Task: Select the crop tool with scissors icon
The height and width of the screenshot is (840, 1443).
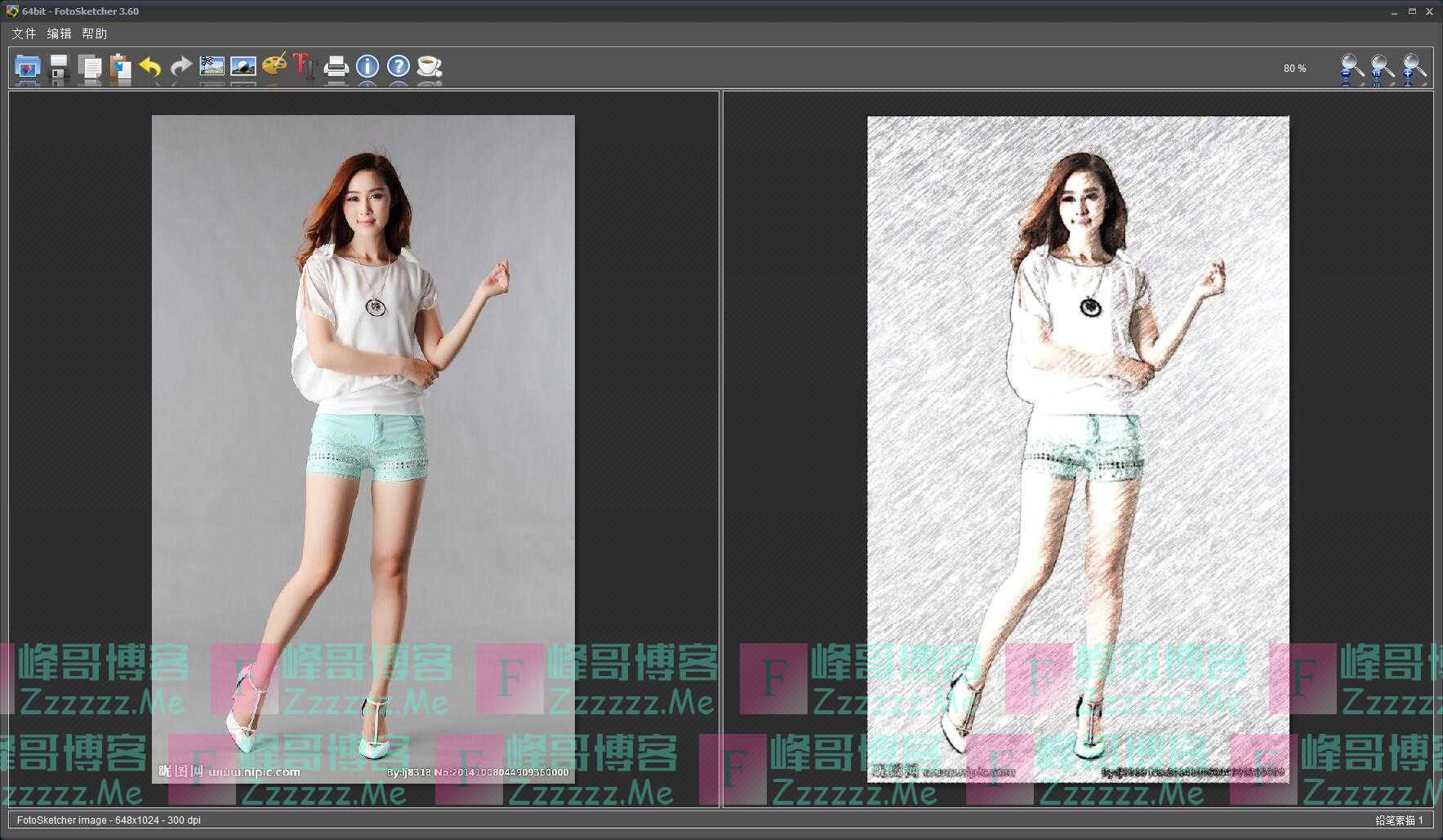Action: (212, 66)
